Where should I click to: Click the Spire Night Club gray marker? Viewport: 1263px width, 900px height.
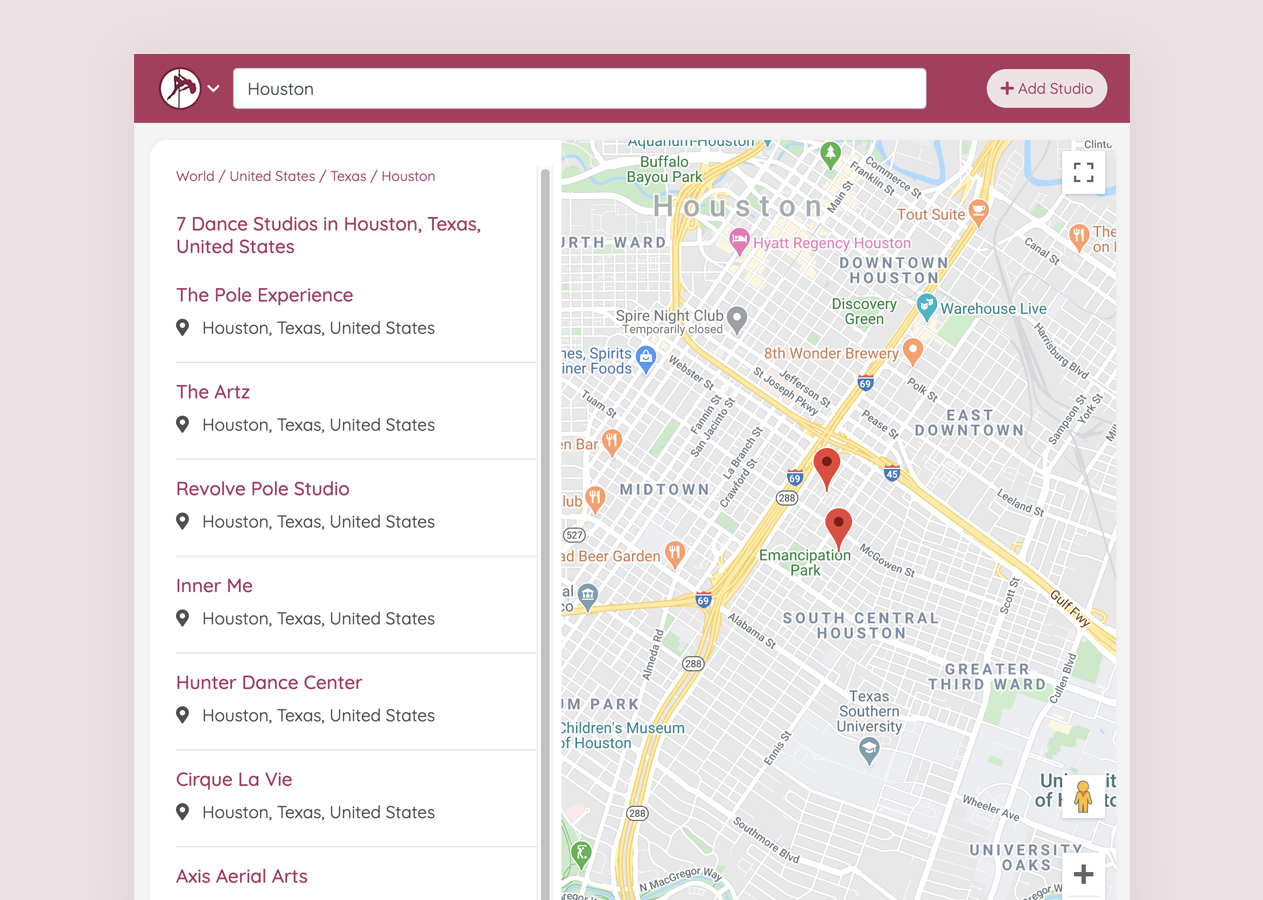737,320
